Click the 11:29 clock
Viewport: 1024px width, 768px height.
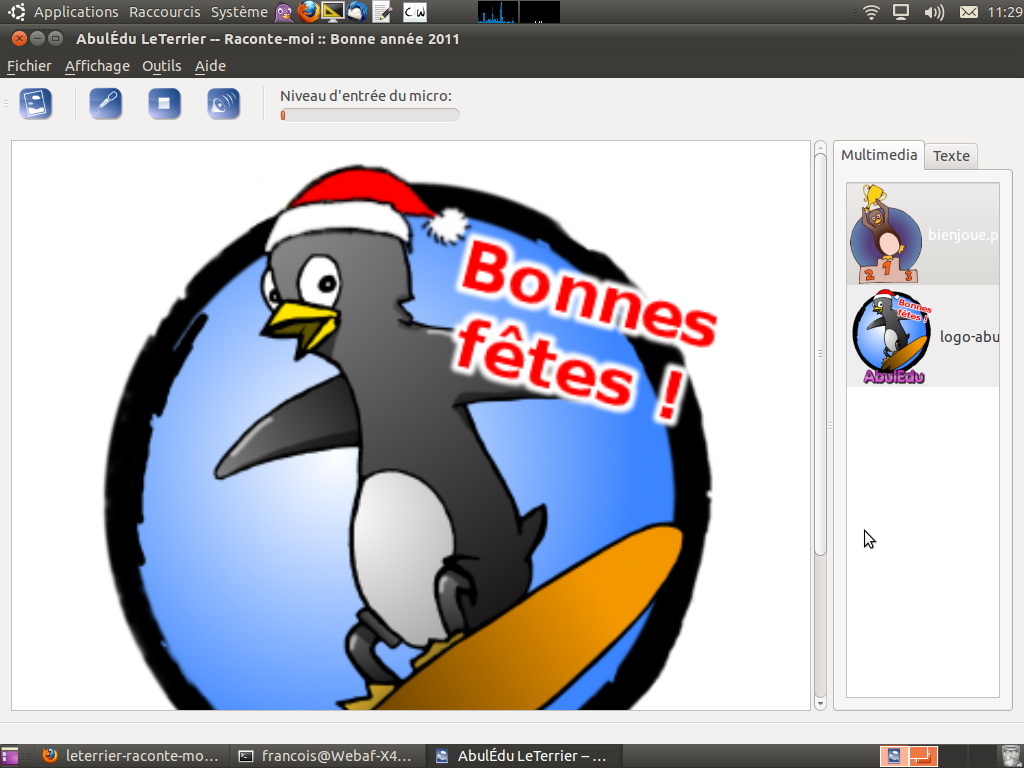1004,12
